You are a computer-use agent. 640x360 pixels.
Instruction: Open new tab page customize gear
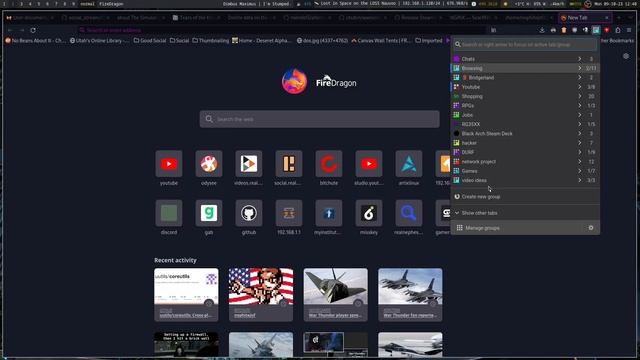click(626, 56)
